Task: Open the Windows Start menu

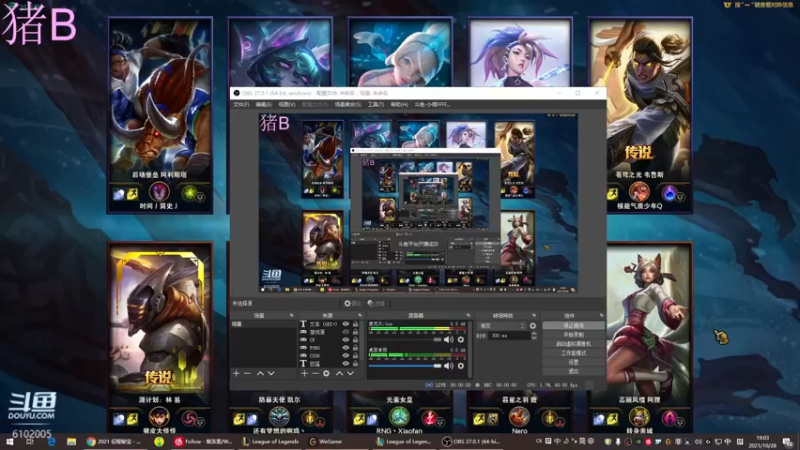Action: [9, 441]
